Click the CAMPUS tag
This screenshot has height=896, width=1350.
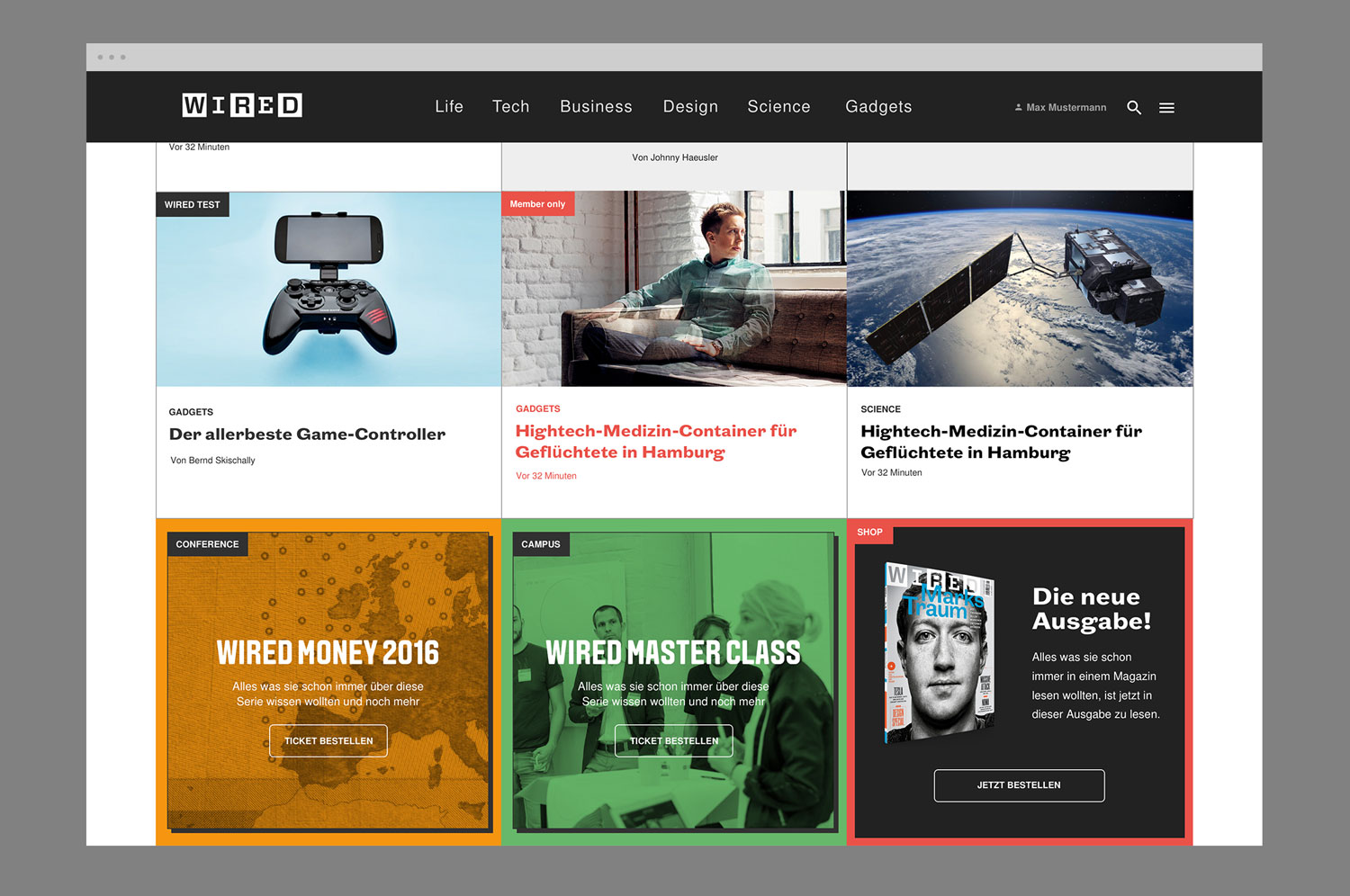(541, 544)
